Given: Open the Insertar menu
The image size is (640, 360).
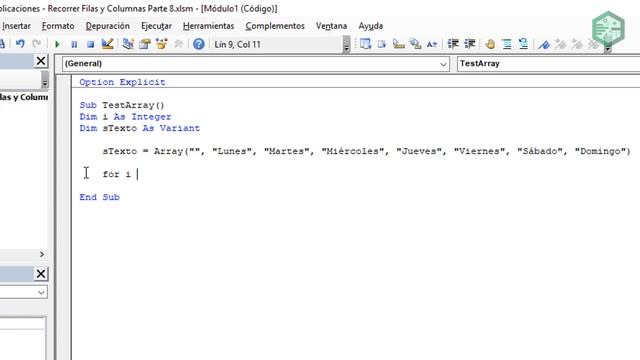Looking at the screenshot, I should pyautogui.click(x=16, y=26).
